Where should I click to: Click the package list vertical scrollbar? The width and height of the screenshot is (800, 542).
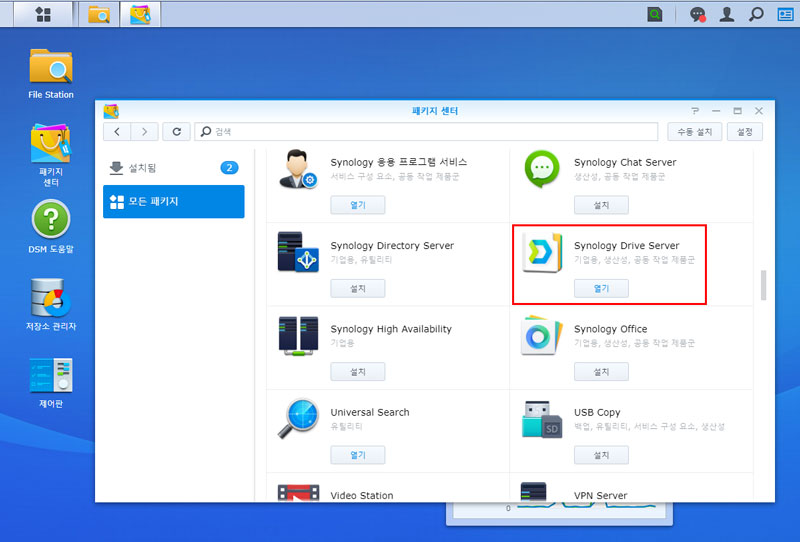(764, 284)
